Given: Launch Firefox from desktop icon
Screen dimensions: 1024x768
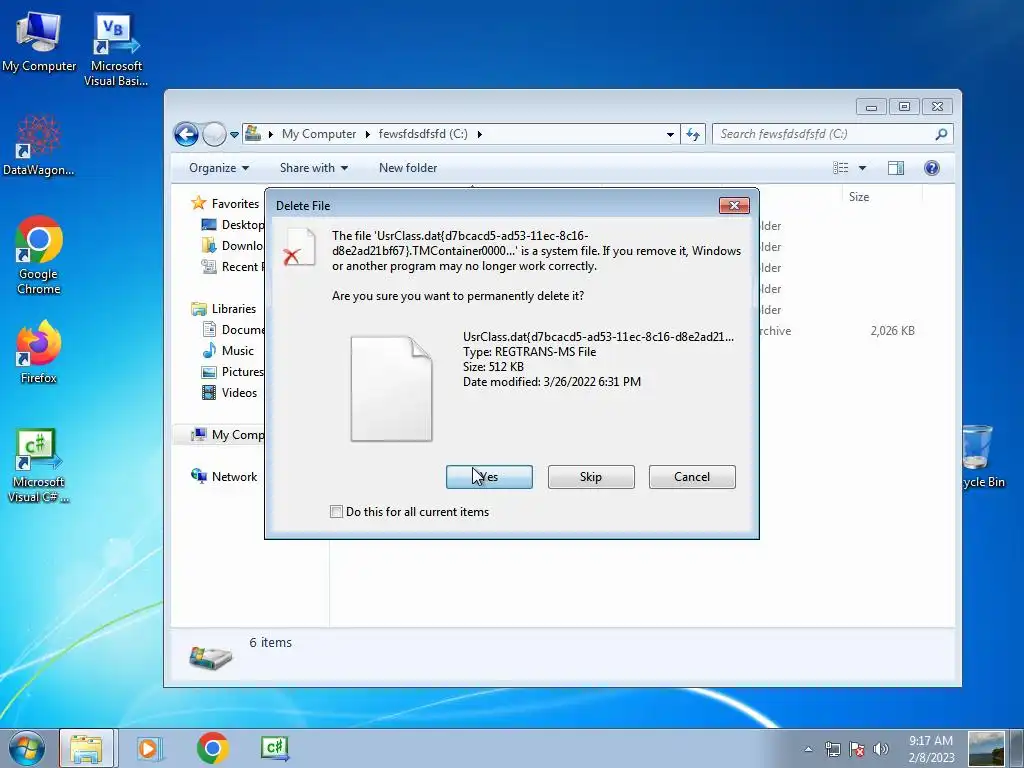Looking at the screenshot, I should [39, 352].
